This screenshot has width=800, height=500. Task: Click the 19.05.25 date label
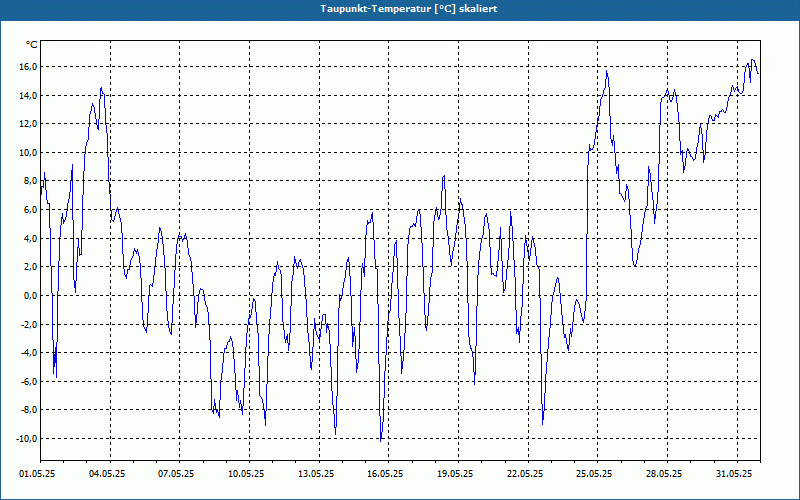point(455,474)
